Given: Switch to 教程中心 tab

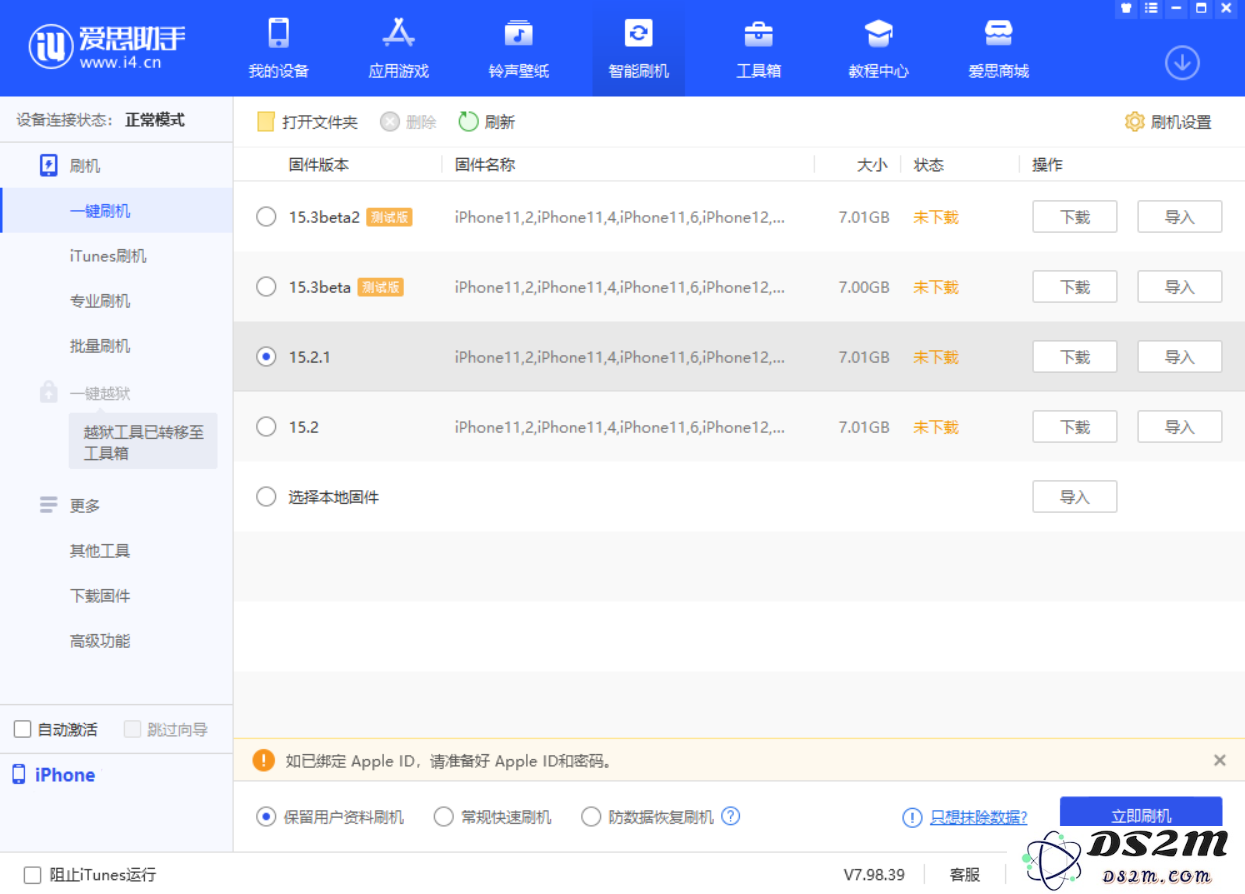Looking at the screenshot, I should coord(878,48).
